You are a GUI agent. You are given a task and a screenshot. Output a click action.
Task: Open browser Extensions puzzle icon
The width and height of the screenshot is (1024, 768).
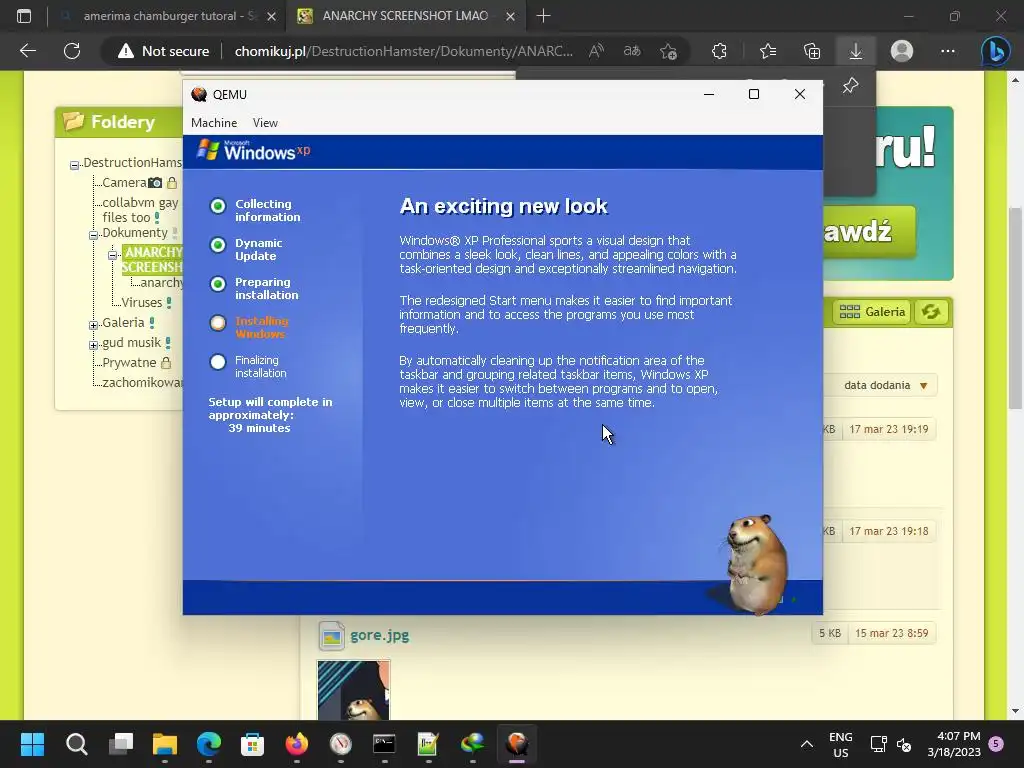click(719, 51)
